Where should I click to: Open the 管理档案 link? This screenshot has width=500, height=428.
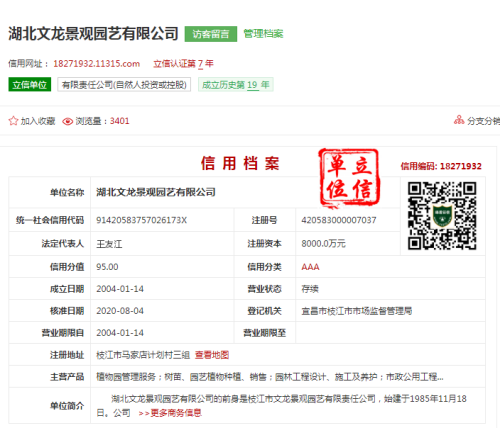click(263, 34)
